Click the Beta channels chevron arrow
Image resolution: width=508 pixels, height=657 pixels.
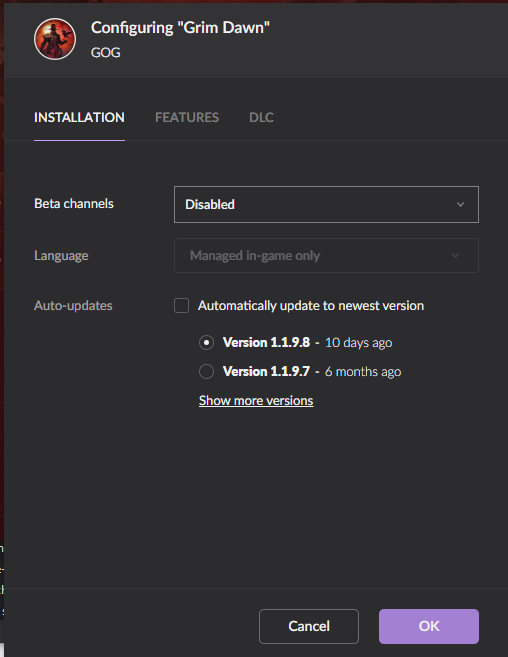tap(460, 204)
